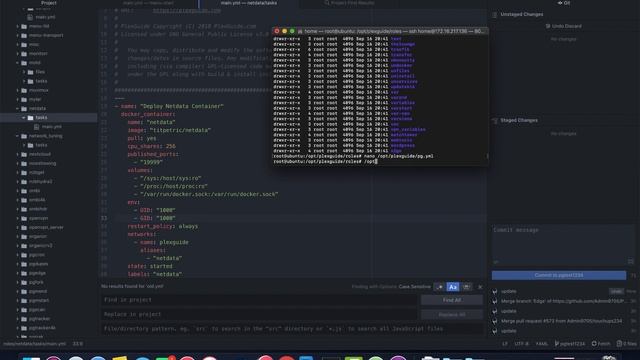The height and width of the screenshot is (360, 640).
Task: Expand the commit message editor
Action: point(631,261)
